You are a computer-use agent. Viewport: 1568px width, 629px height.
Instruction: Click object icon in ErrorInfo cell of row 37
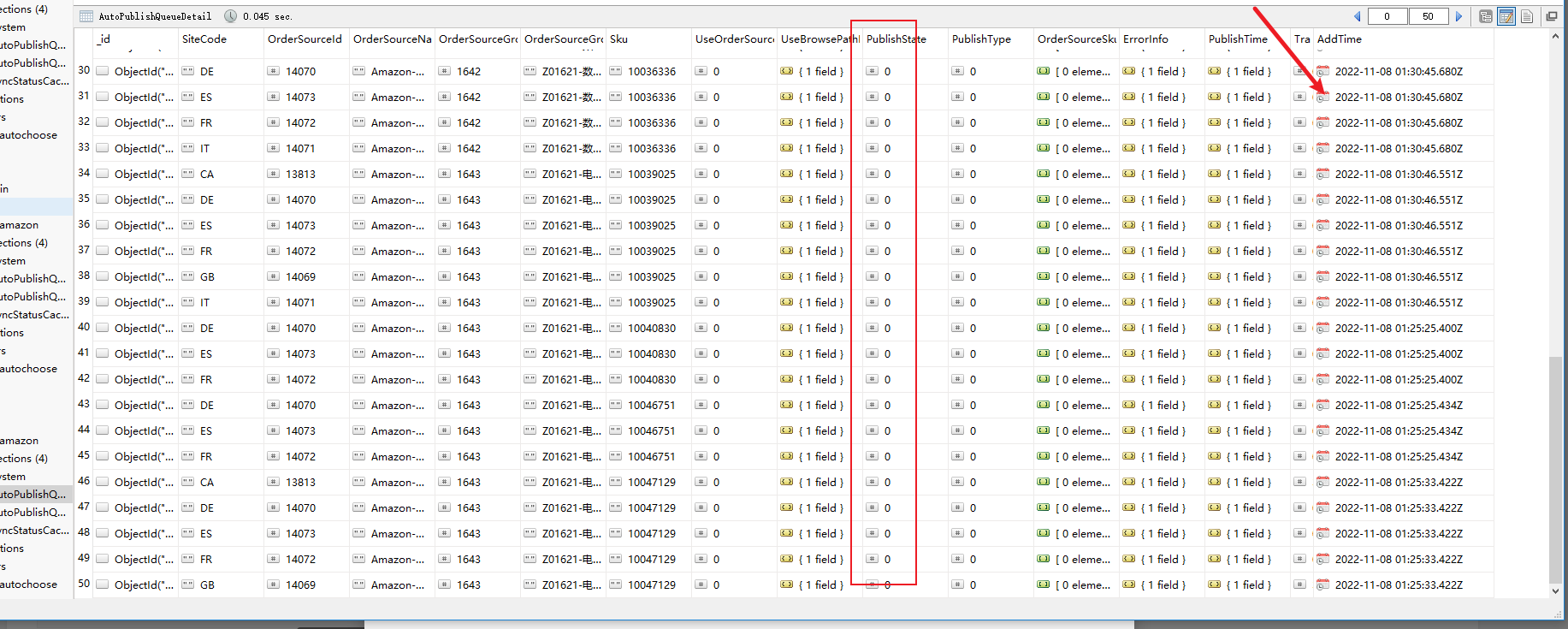click(x=1129, y=251)
